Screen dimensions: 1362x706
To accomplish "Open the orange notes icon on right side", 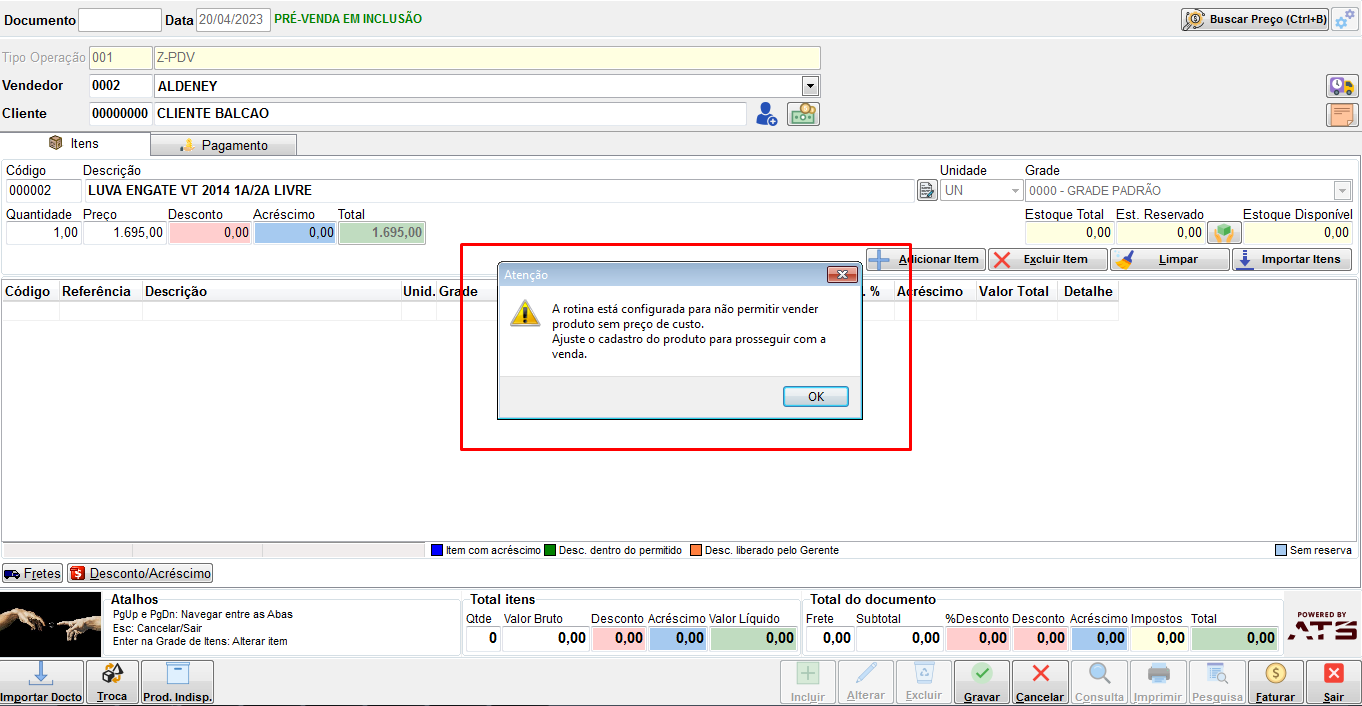I will pyautogui.click(x=1342, y=114).
